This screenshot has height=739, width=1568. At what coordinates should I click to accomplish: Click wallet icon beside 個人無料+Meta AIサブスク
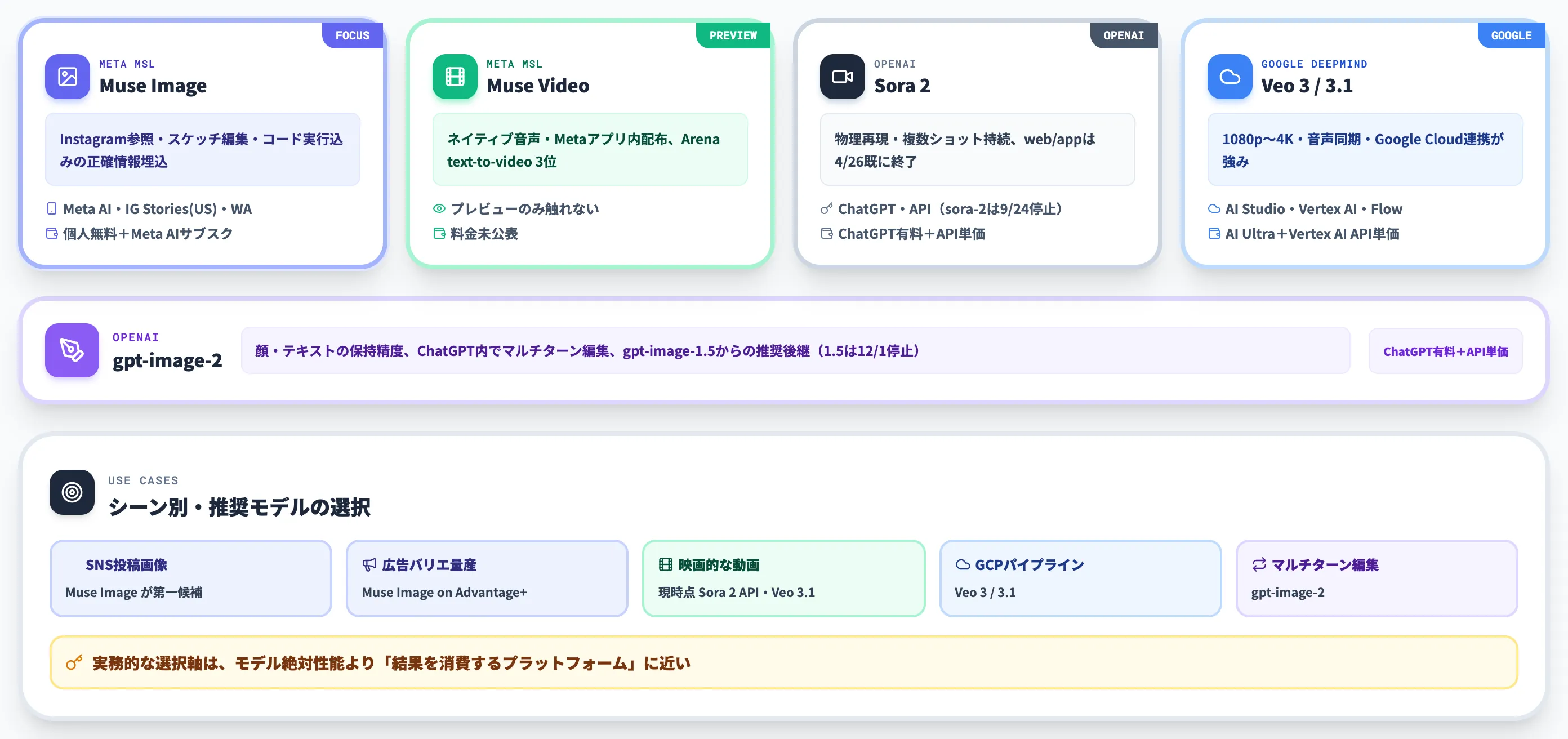pos(52,234)
